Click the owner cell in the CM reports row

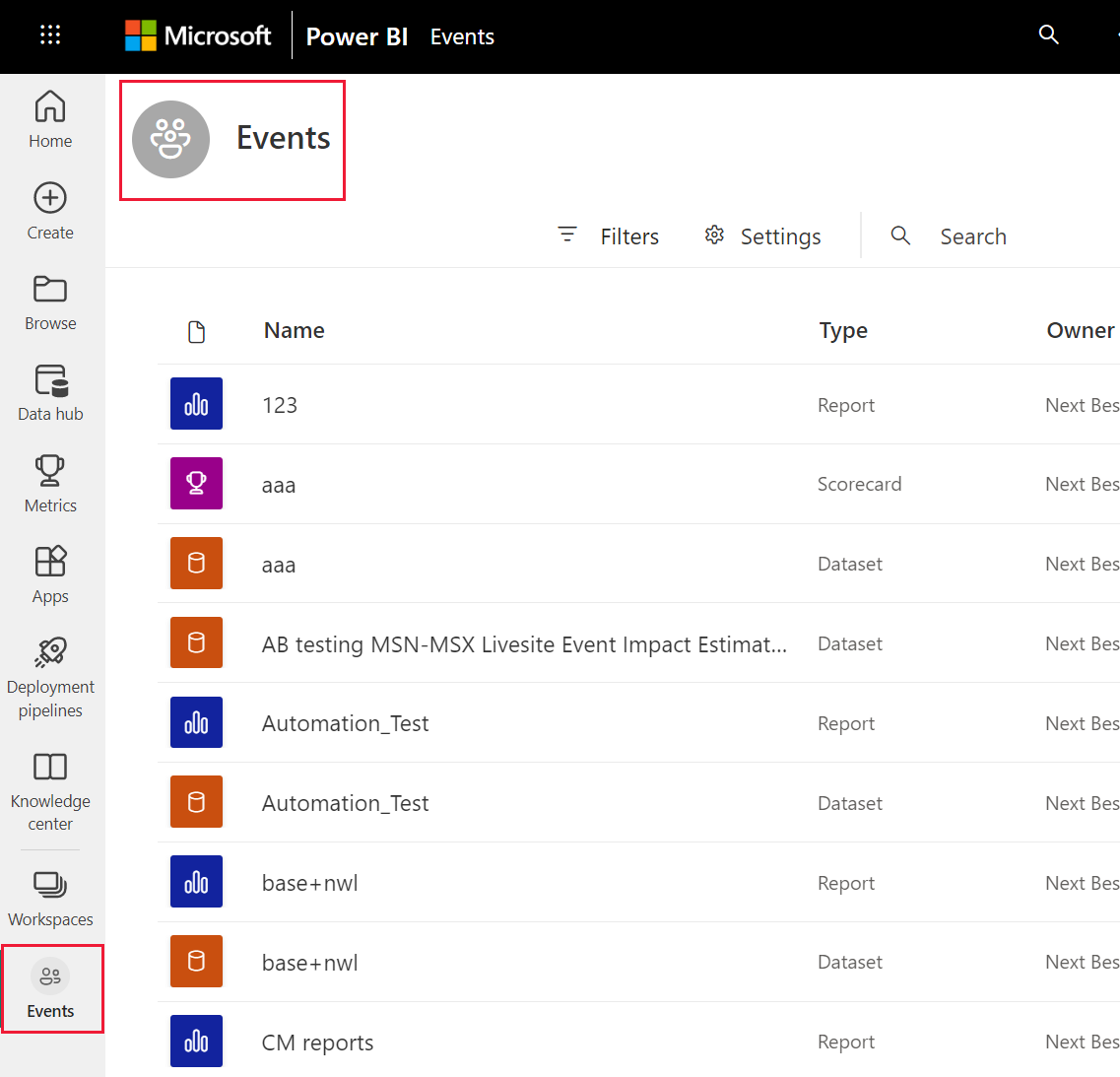coord(1083,1042)
